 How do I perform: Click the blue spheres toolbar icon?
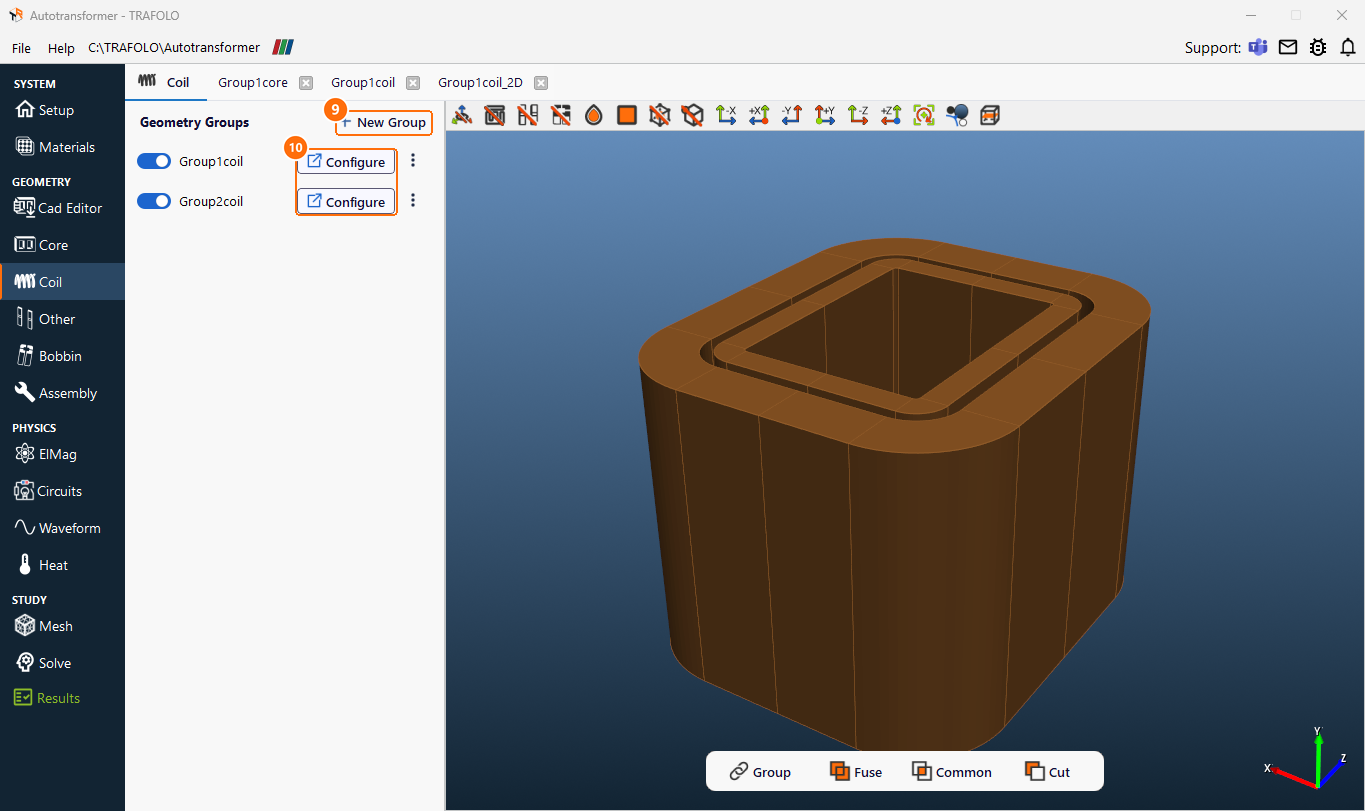click(x=957, y=115)
